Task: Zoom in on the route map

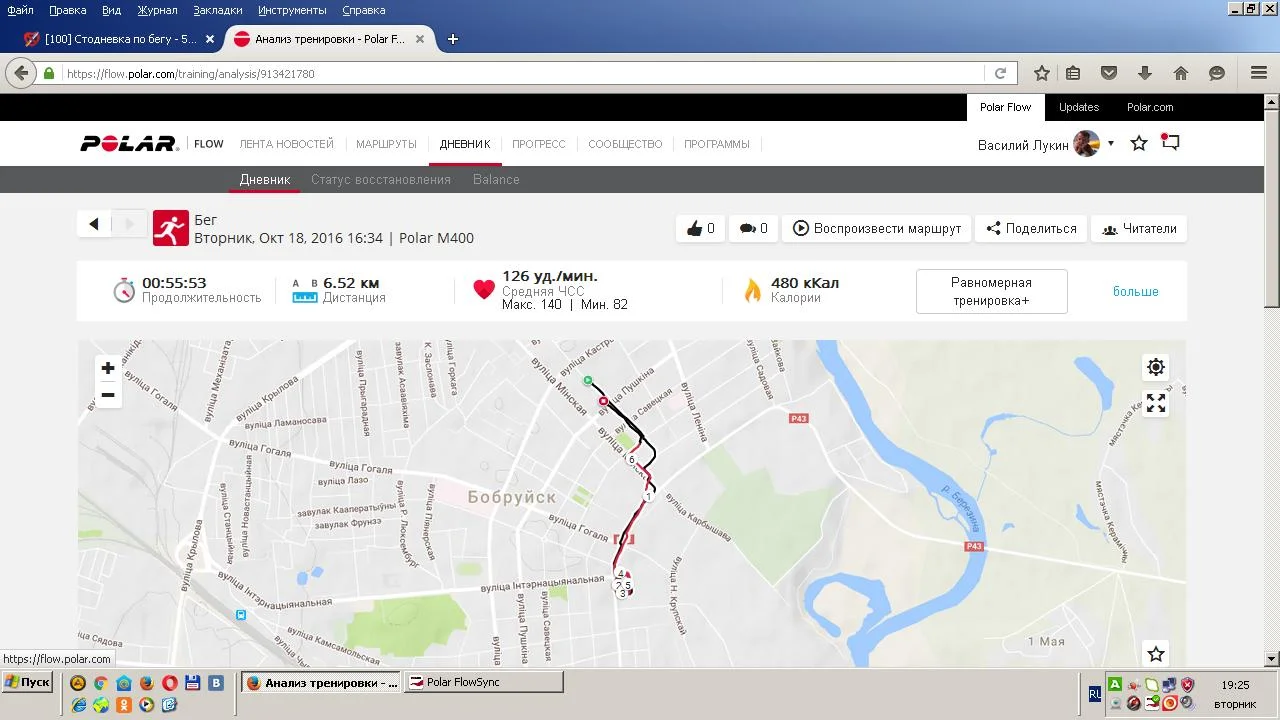Action: point(108,368)
